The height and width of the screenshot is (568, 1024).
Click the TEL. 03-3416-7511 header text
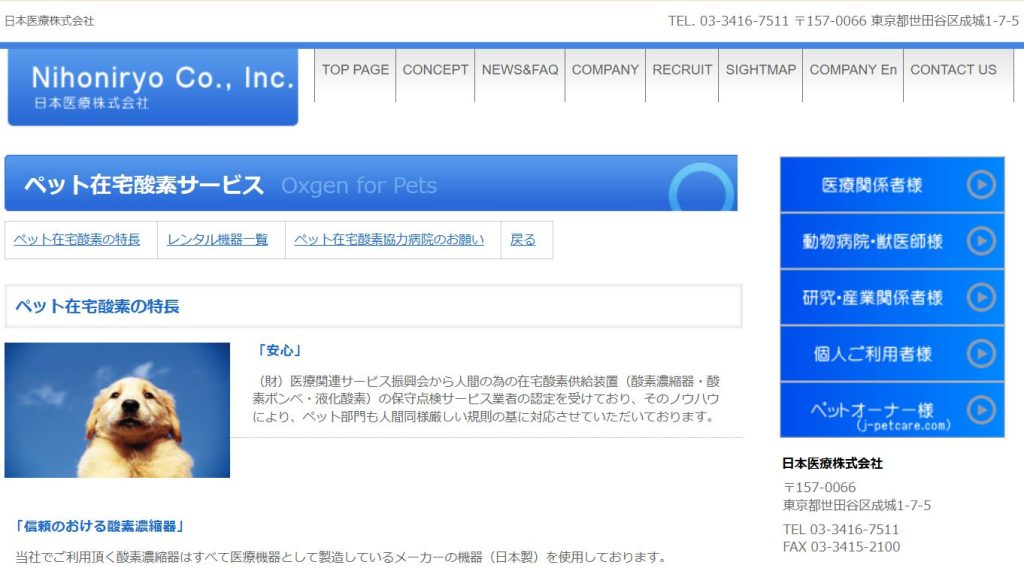tap(728, 21)
